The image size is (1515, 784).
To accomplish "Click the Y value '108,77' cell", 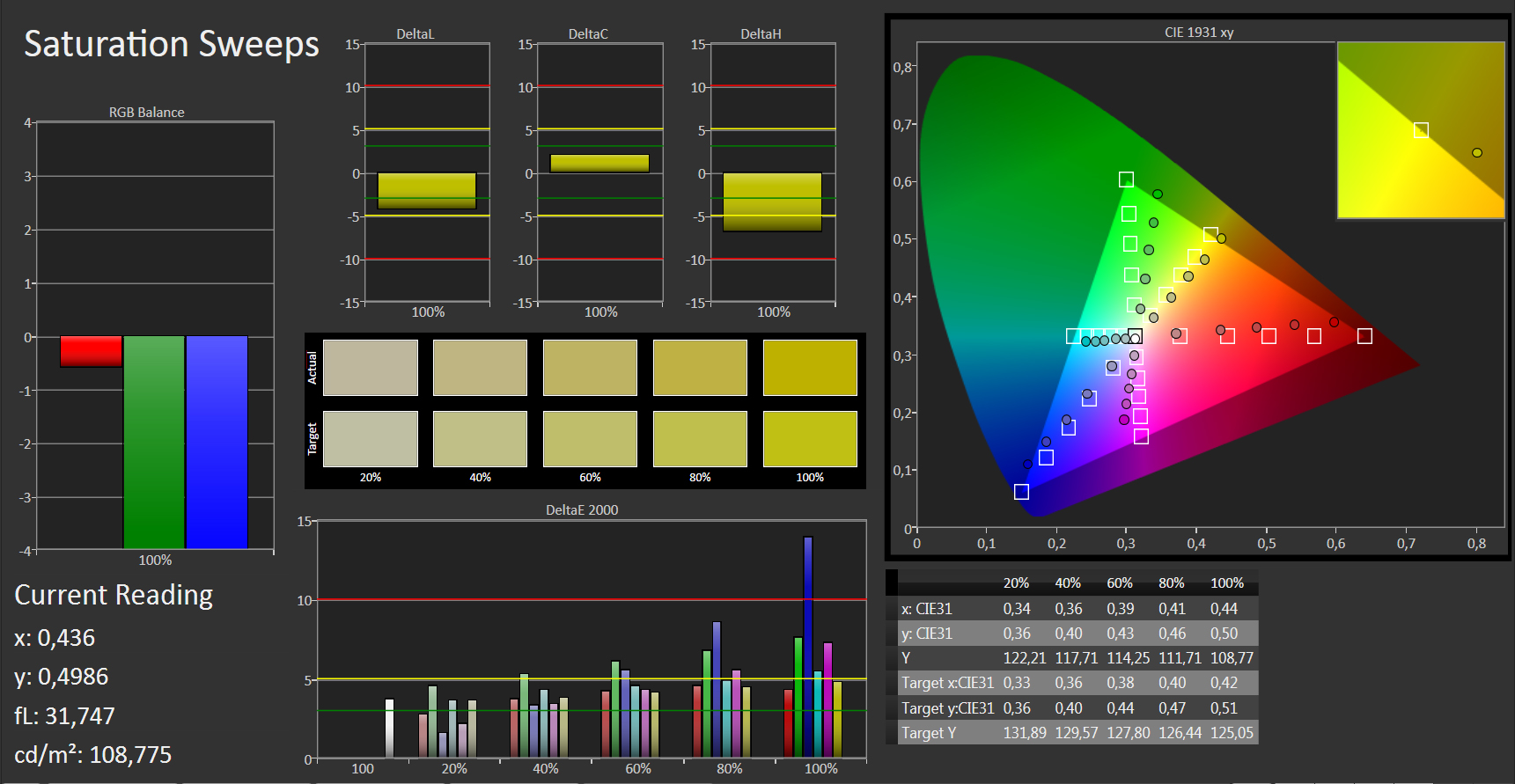I will coord(1232,658).
